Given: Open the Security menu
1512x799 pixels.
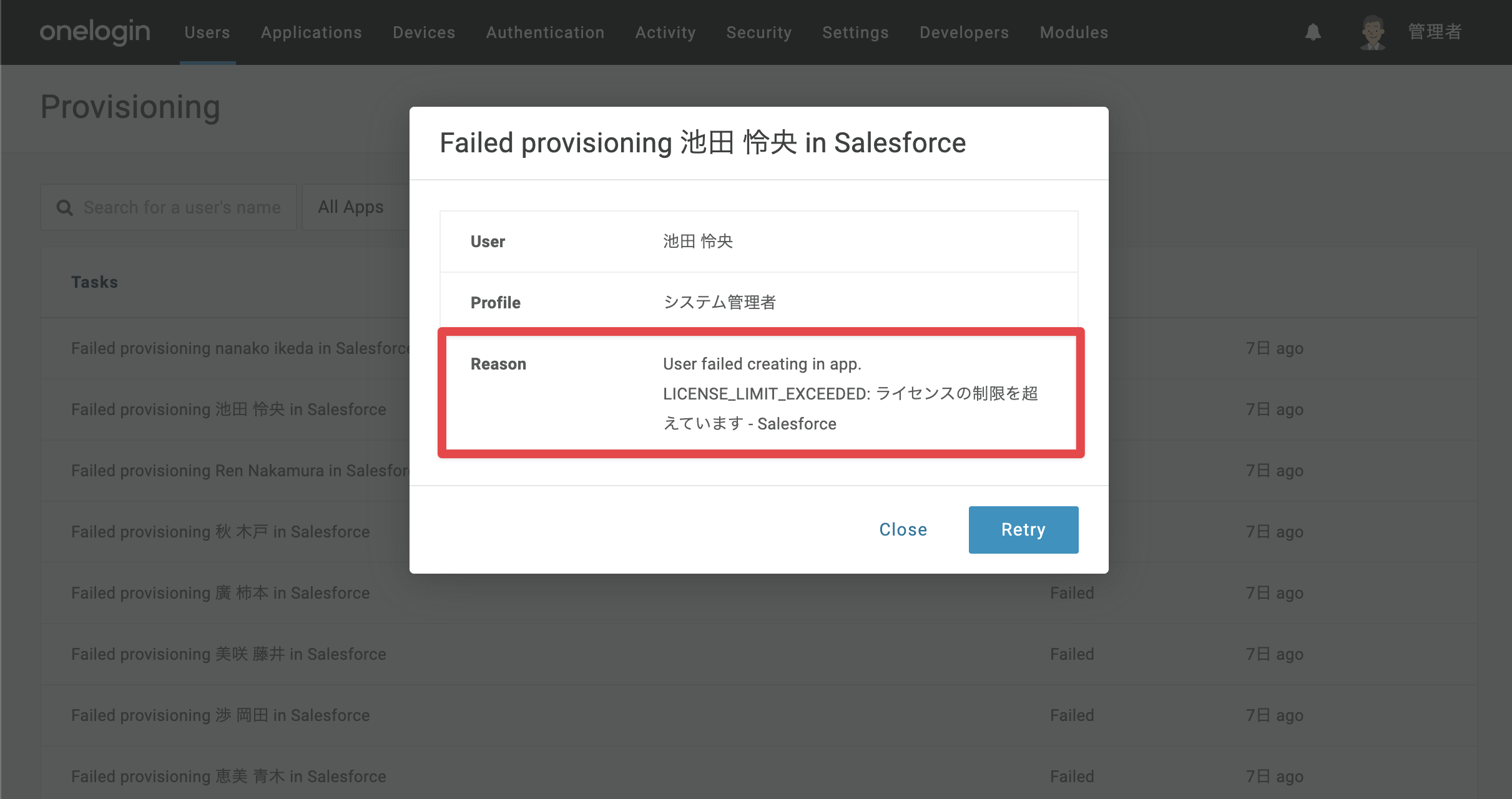Looking at the screenshot, I should [759, 32].
